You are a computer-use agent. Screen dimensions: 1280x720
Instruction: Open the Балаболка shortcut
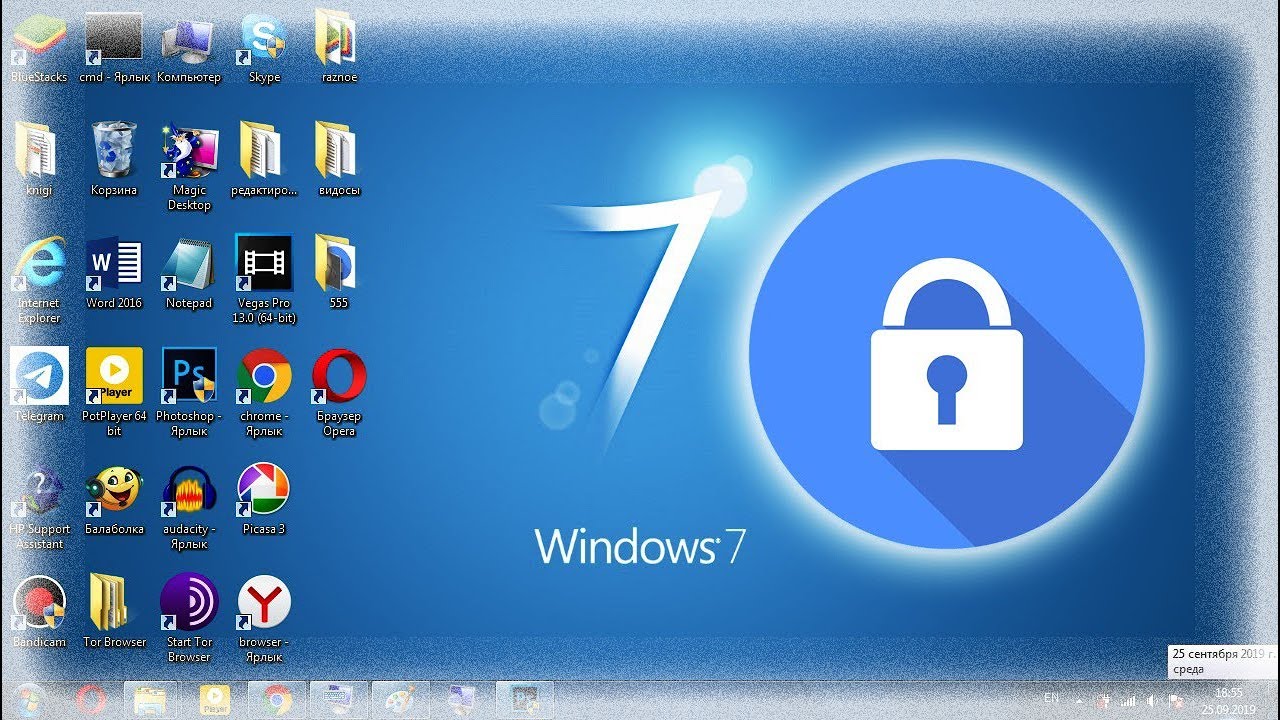point(114,498)
